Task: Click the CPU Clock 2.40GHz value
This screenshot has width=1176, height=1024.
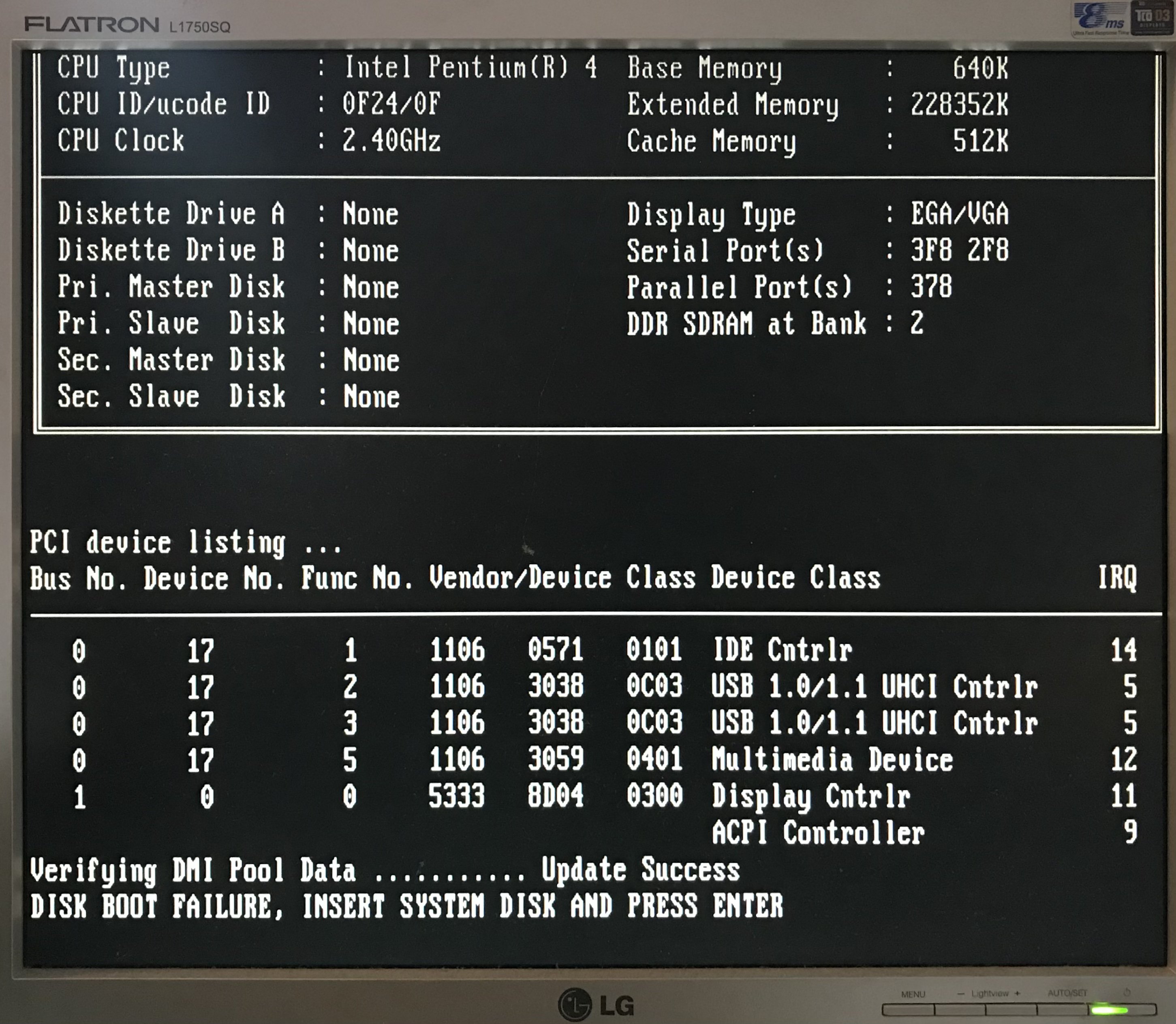Action: click(x=391, y=141)
